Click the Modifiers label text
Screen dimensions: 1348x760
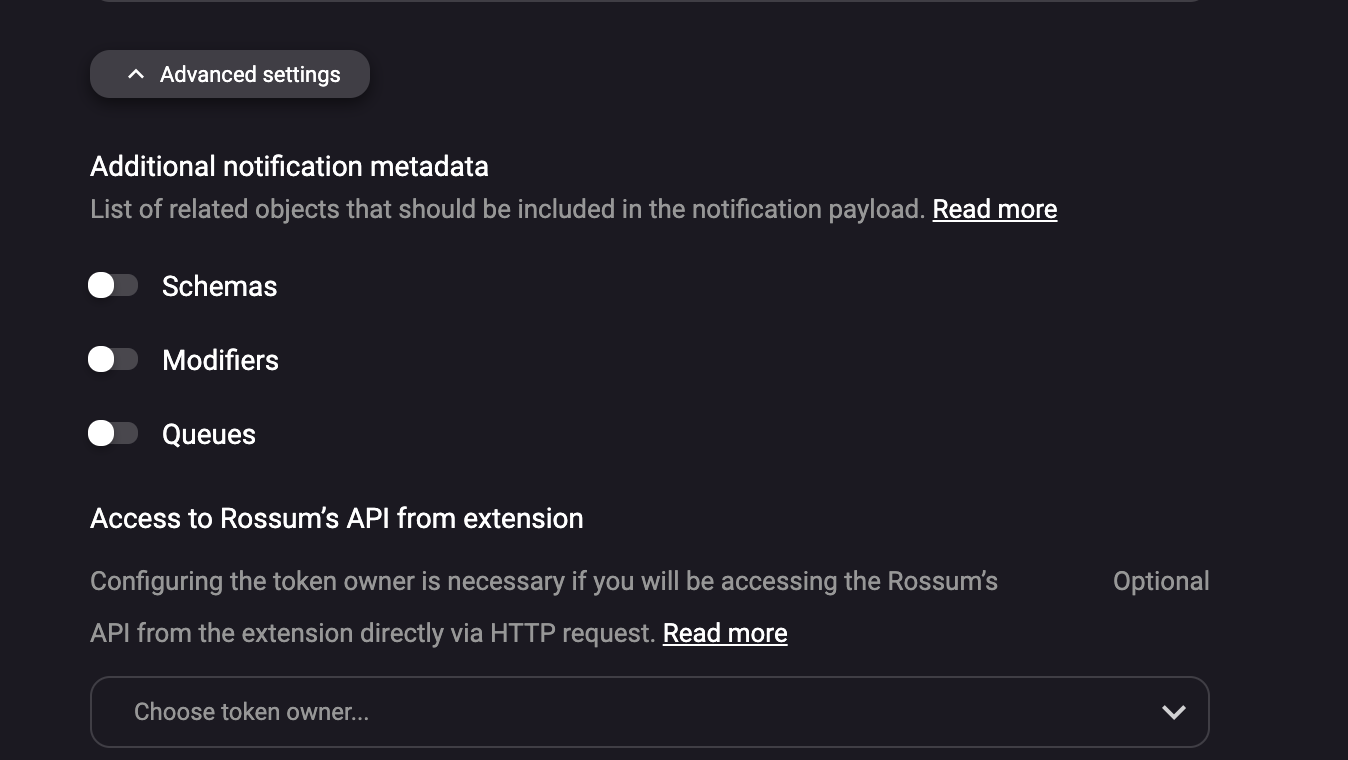[220, 361]
